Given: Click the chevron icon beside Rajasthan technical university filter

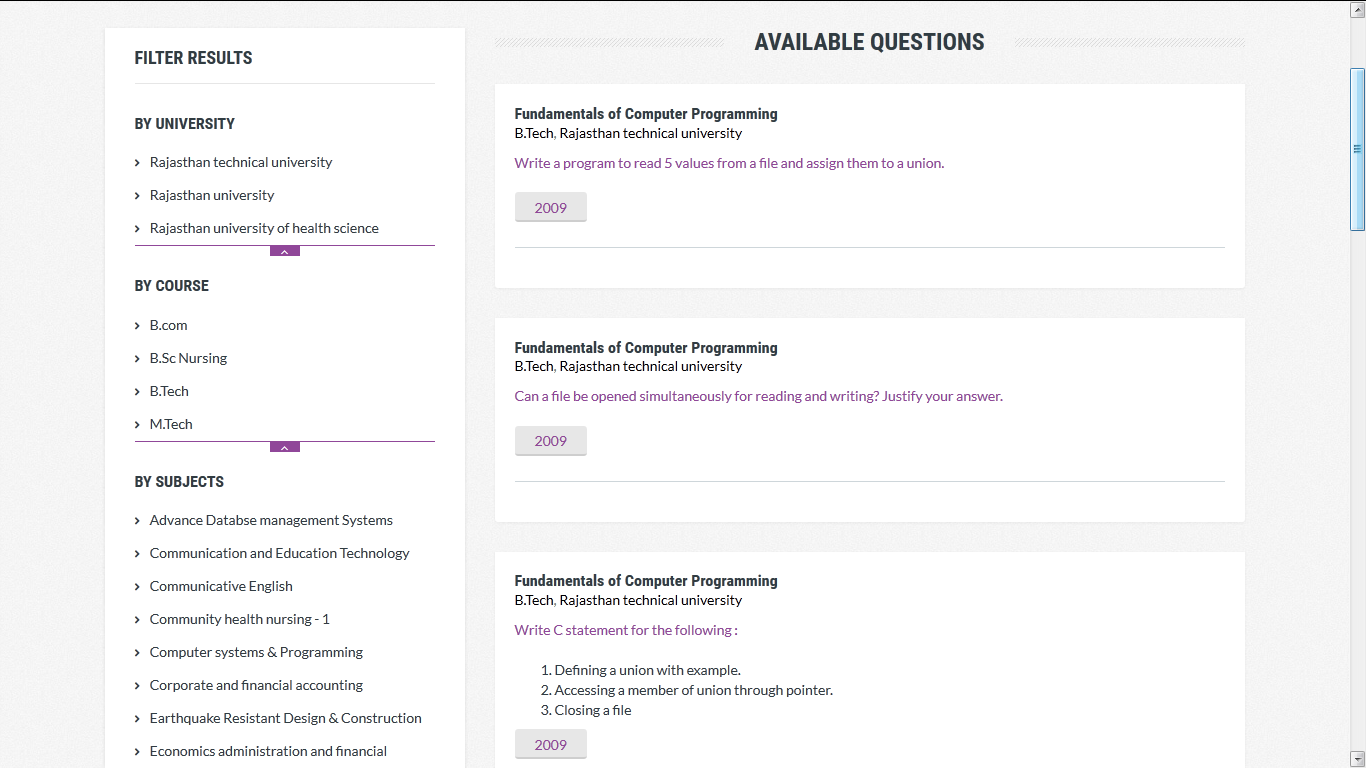Looking at the screenshot, I should [137, 162].
